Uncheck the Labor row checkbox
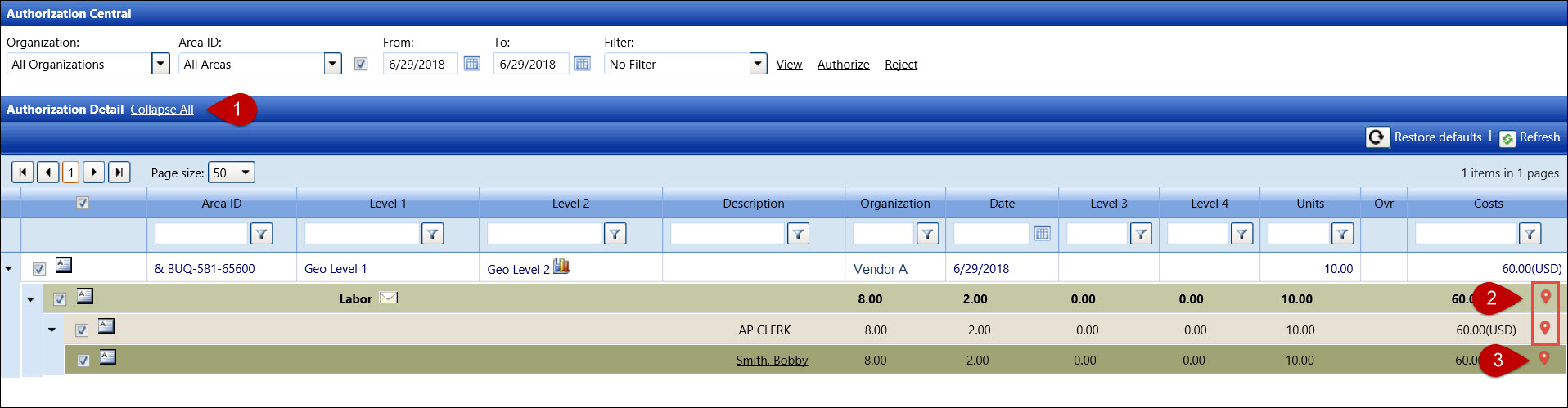Image resolution: width=1568 pixels, height=408 pixels. click(60, 299)
